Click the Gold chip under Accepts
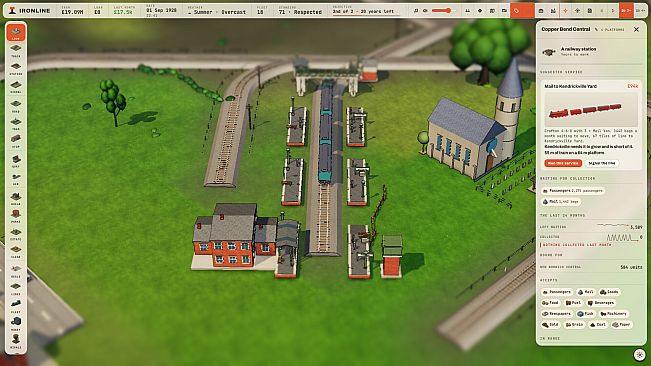 click(551, 325)
